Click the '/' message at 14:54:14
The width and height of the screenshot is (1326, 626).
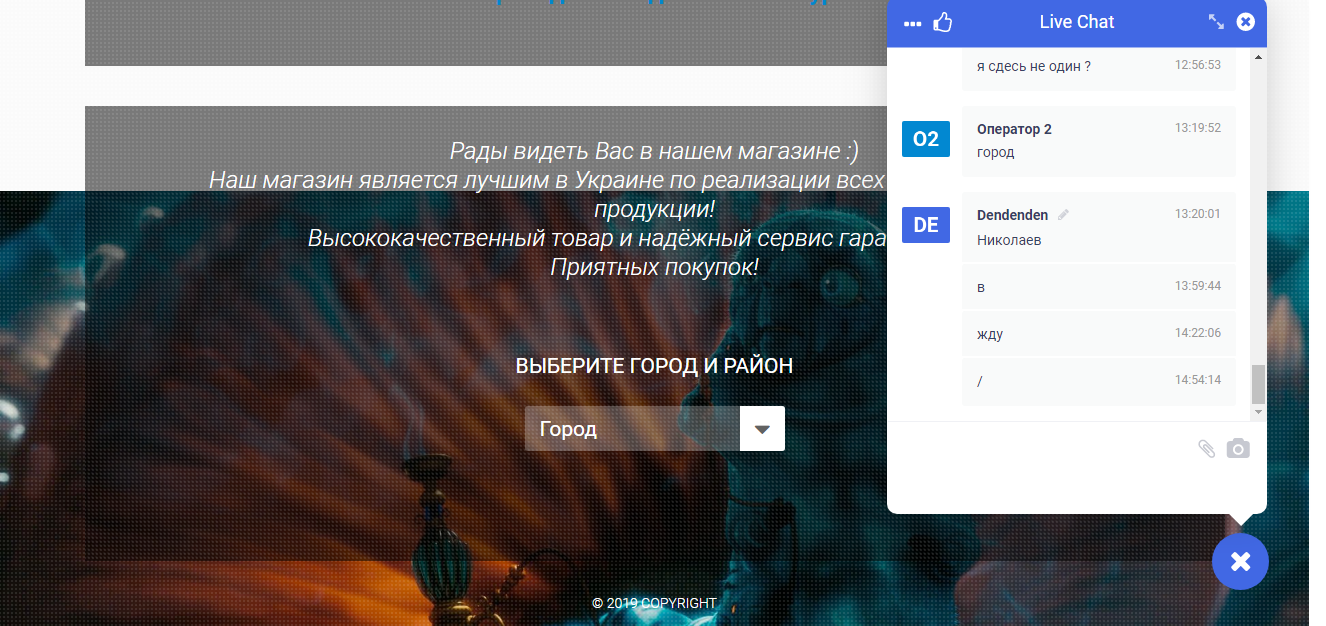(x=980, y=381)
